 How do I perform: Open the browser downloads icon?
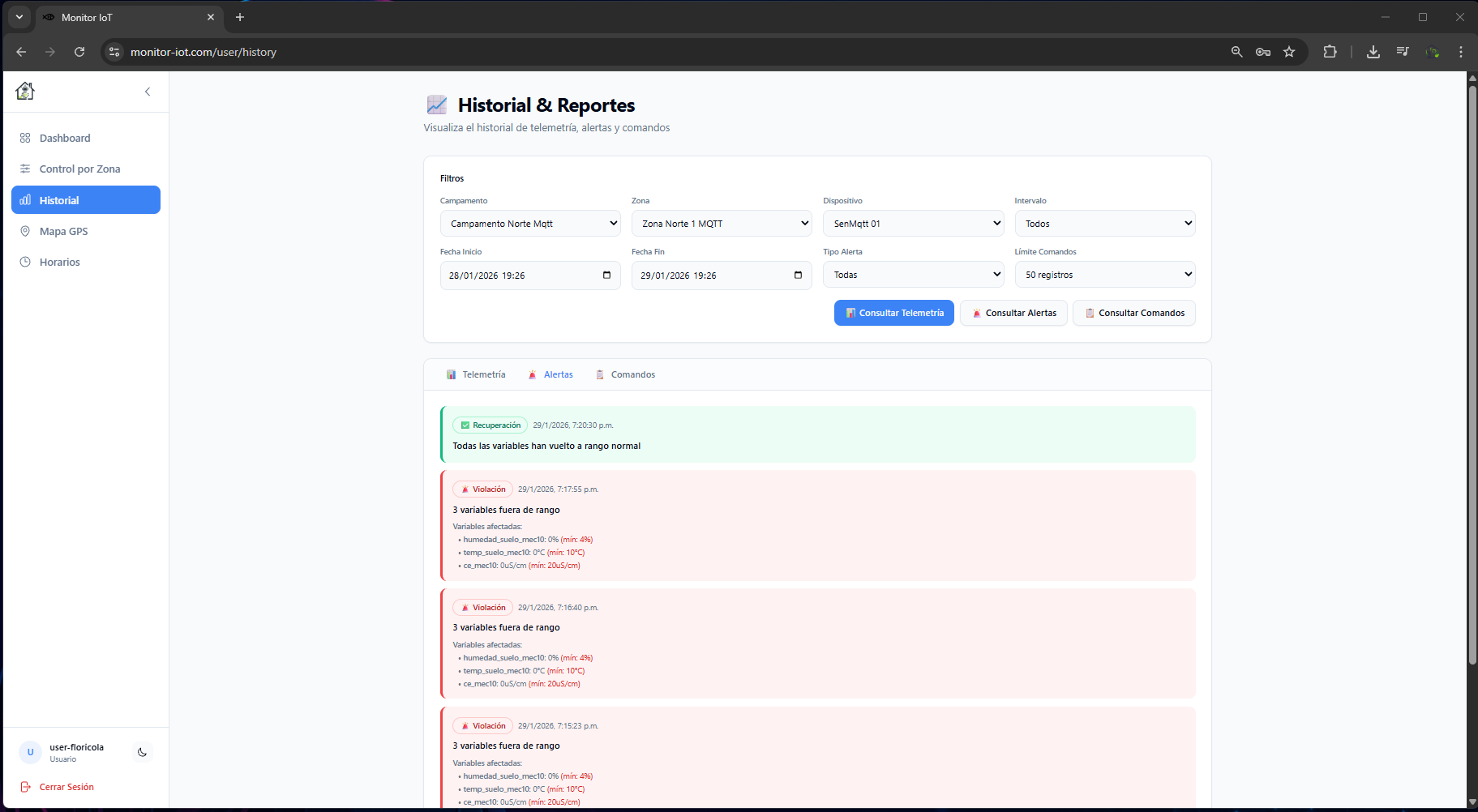1373,52
